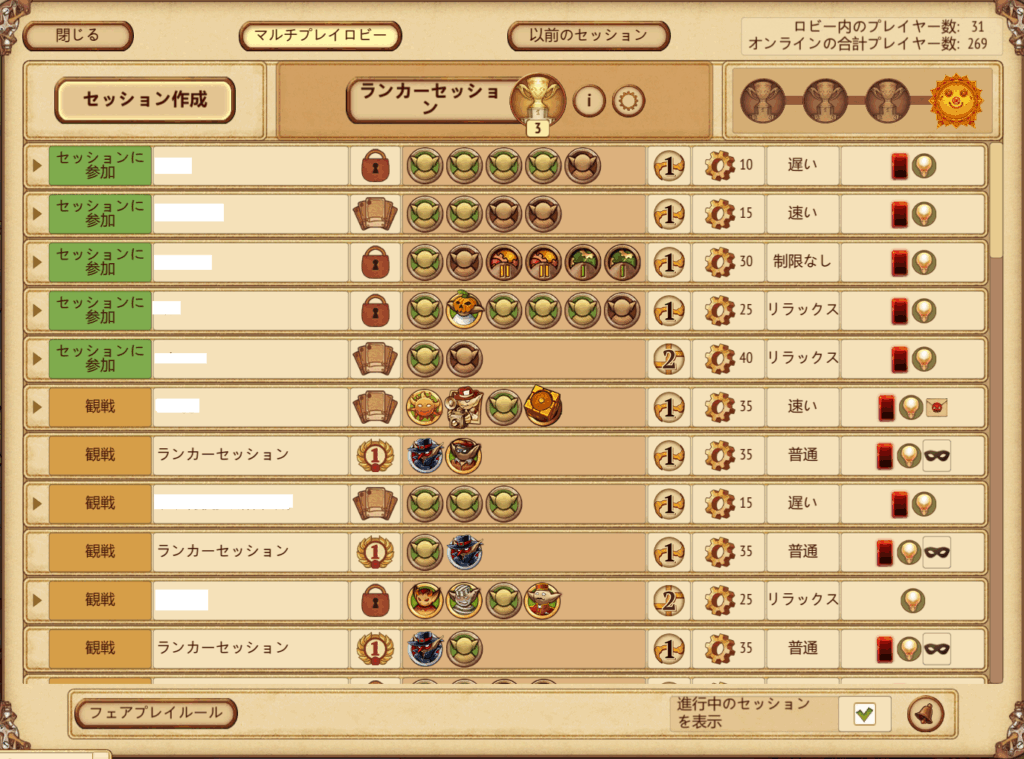Screen dimensions: 1024x759
Task: Toggle 進行中のセッションを表示 checkbox
Action: (x=865, y=714)
